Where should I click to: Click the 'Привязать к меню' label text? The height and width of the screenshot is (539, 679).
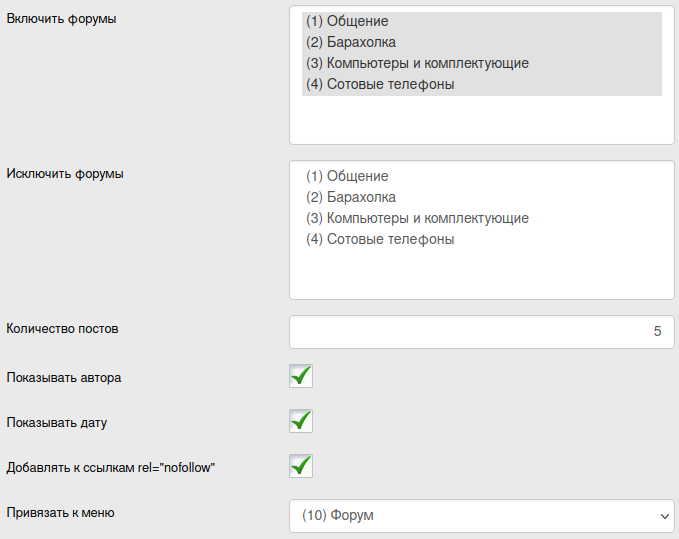tap(61, 513)
